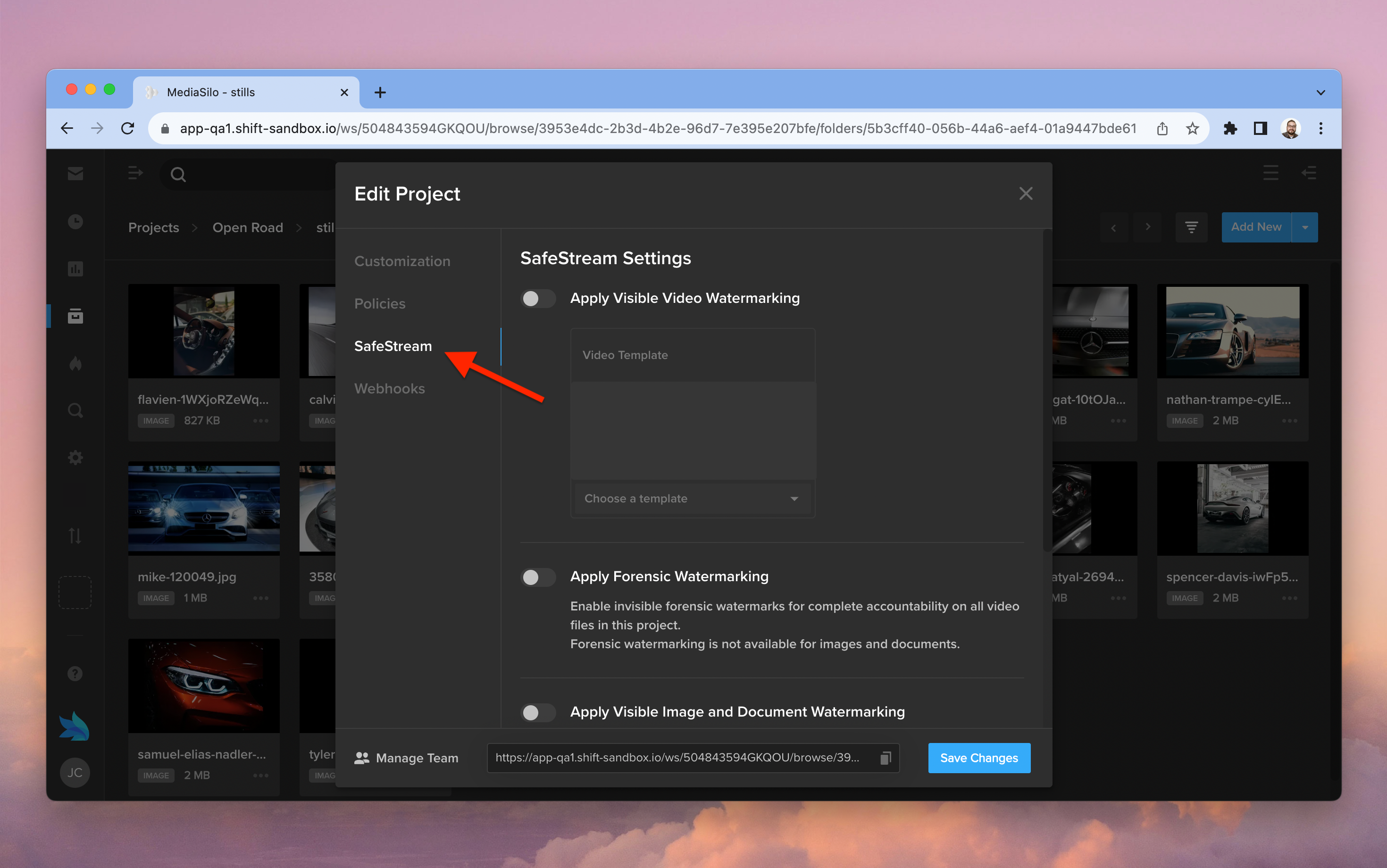This screenshot has height=868, width=1387.
Task: Click the MediaSilo bird logo icon
Action: (x=75, y=726)
